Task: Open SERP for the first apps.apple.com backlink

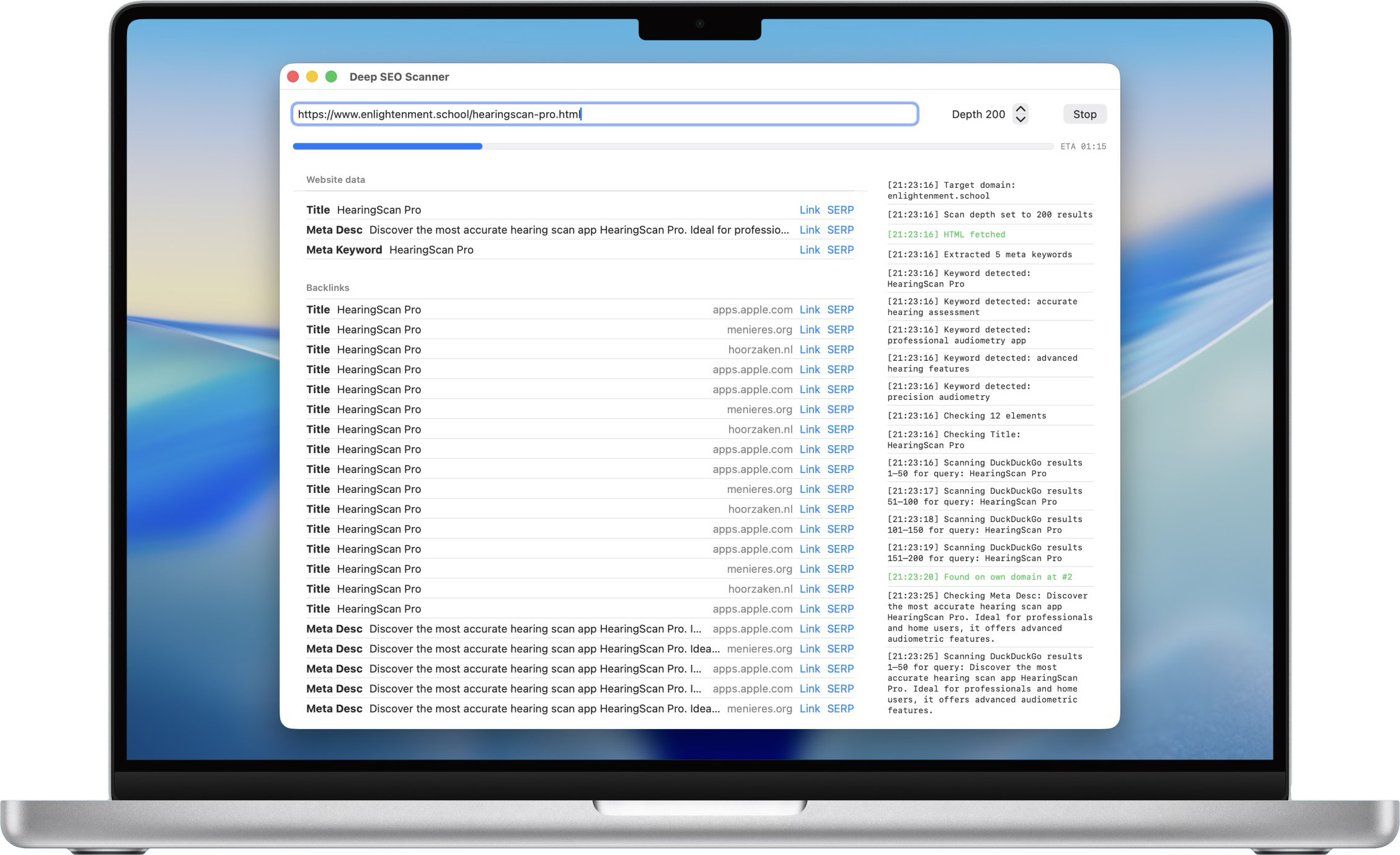Action: 841,309
